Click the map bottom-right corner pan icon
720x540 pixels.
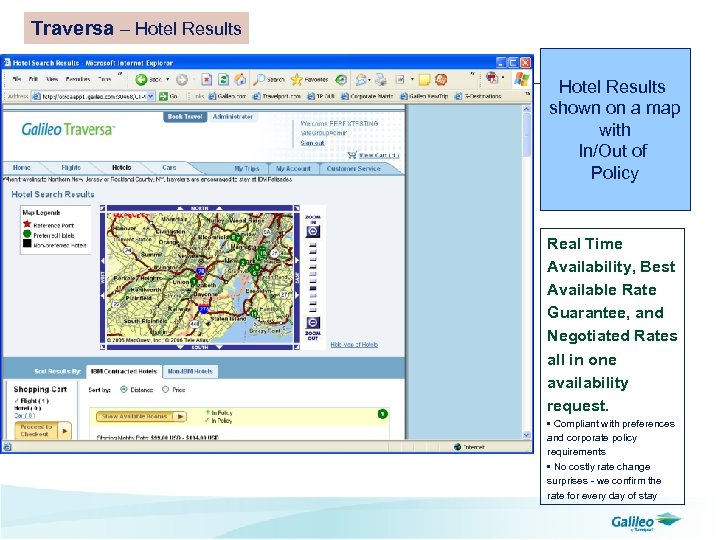coord(297,347)
